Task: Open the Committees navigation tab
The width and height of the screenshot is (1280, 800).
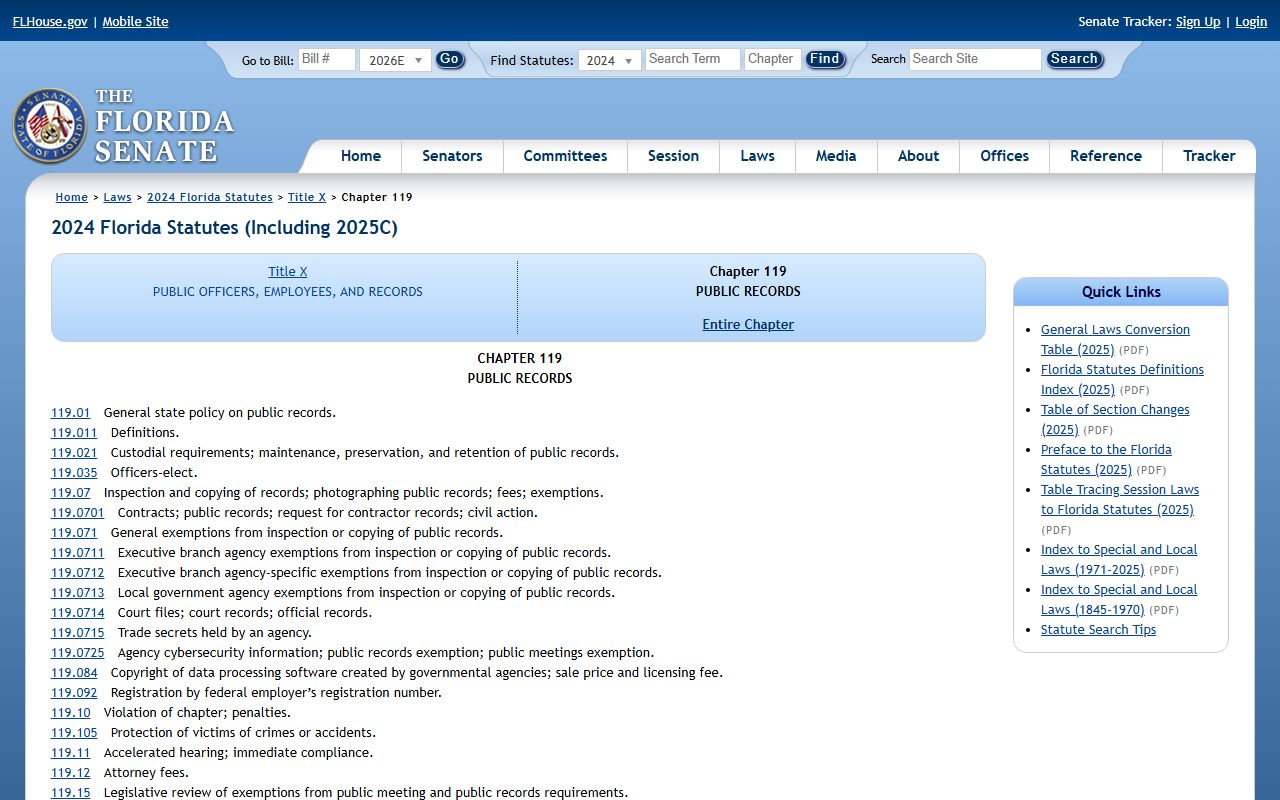Action: [565, 156]
